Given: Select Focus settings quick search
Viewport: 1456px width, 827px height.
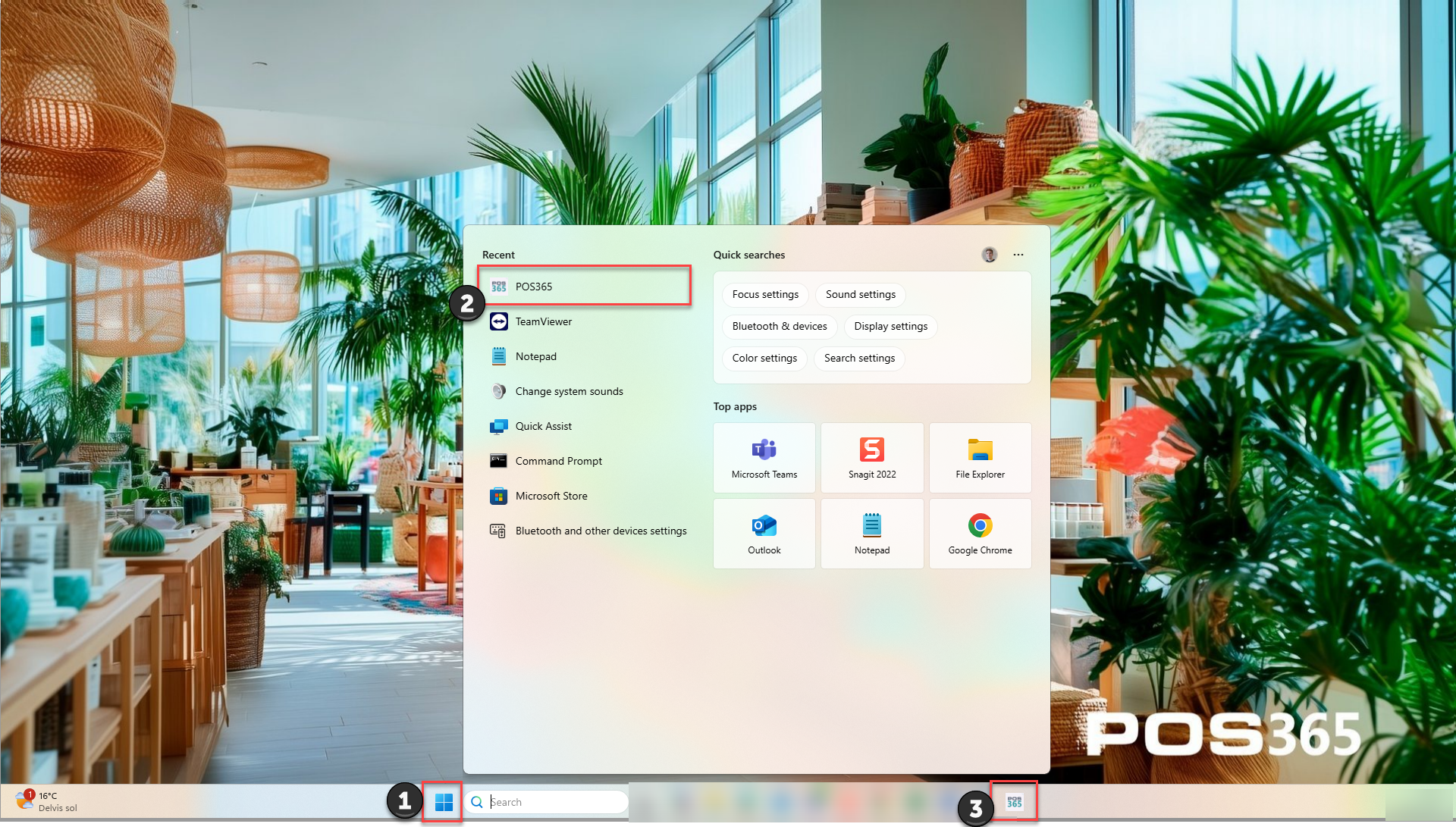Looking at the screenshot, I should 765,294.
